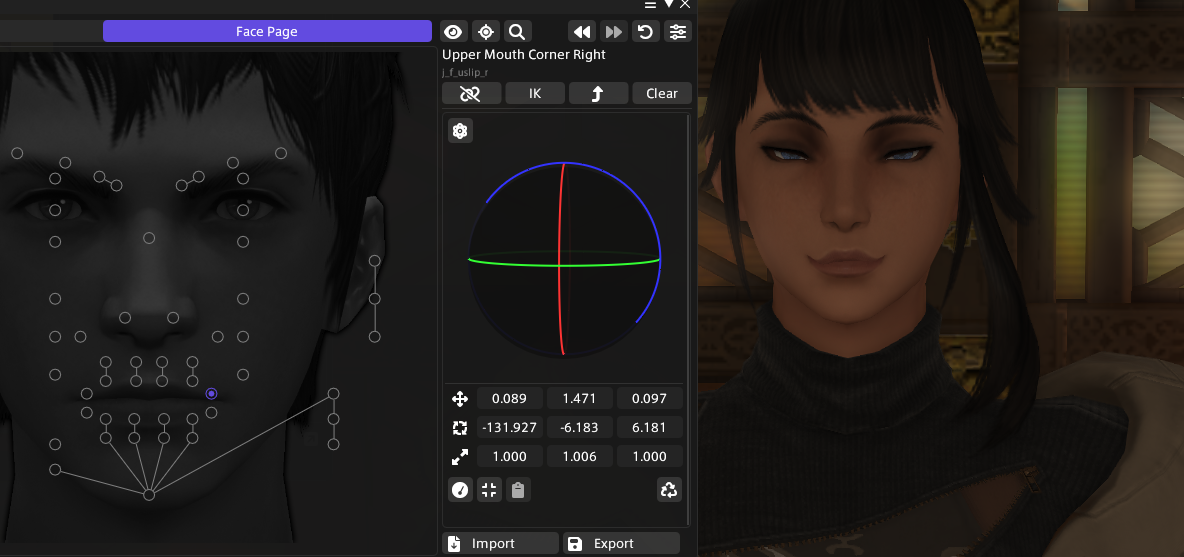The image size is (1184, 557).
Task: Click the Import button
Action: tap(501, 543)
